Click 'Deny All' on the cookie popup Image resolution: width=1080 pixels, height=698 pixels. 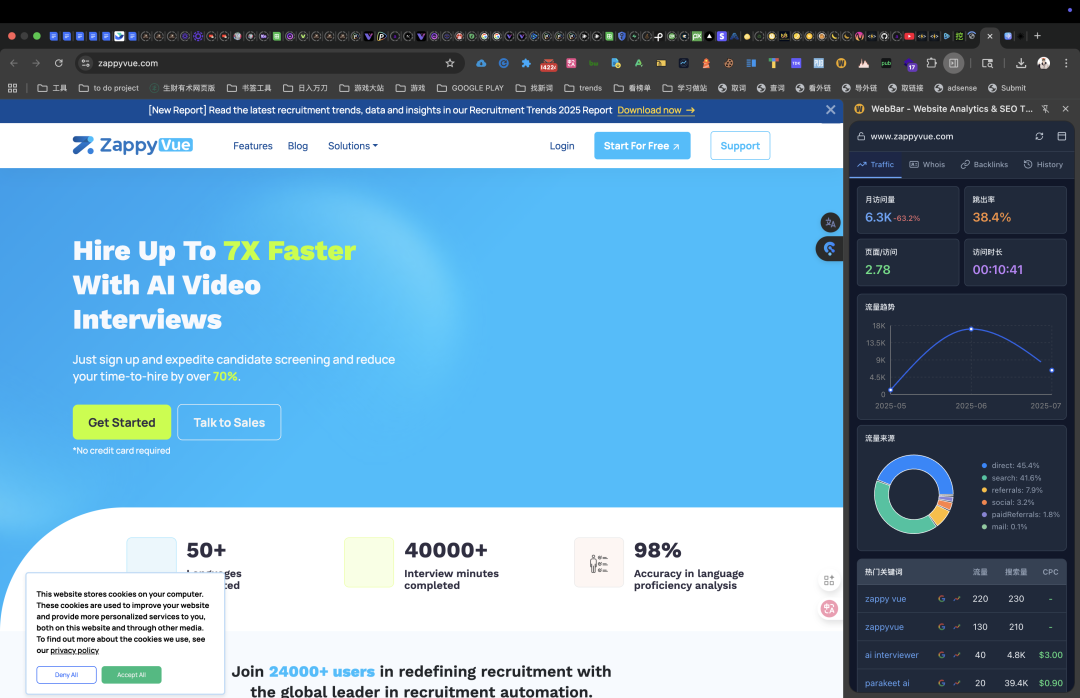66,675
